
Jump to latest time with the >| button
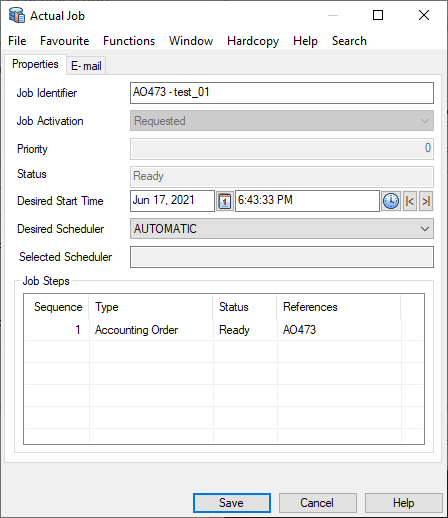pos(426,201)
